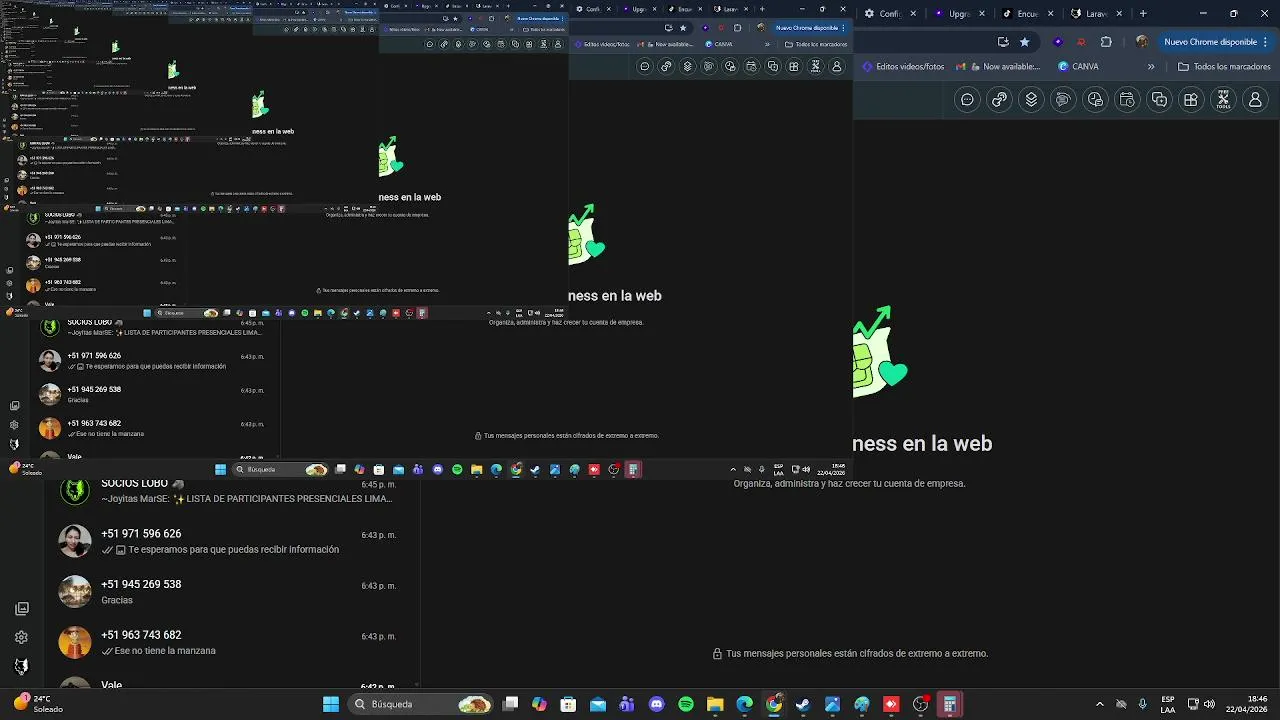Open the clock-with-message scheduler in outermost WhatsApp toolbar

(x=1095, y=99)
